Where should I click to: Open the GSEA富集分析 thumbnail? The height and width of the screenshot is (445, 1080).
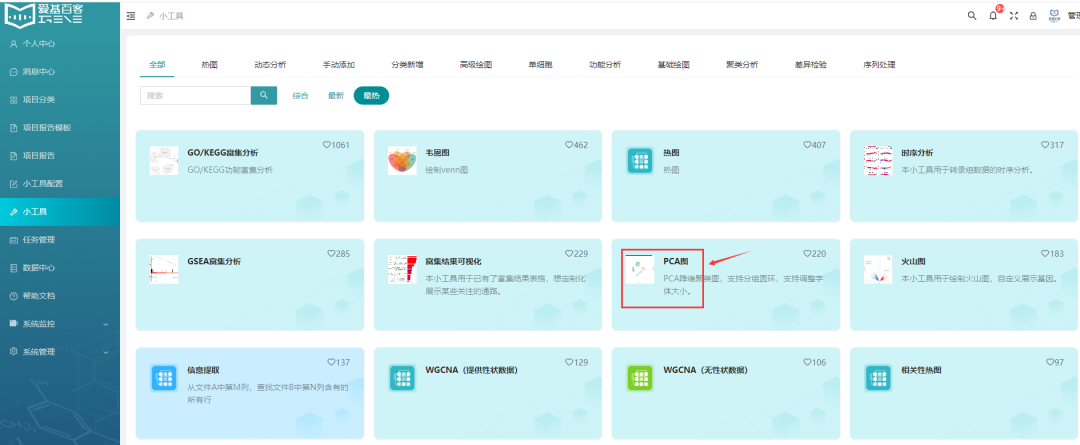click(x=164, y=269)
